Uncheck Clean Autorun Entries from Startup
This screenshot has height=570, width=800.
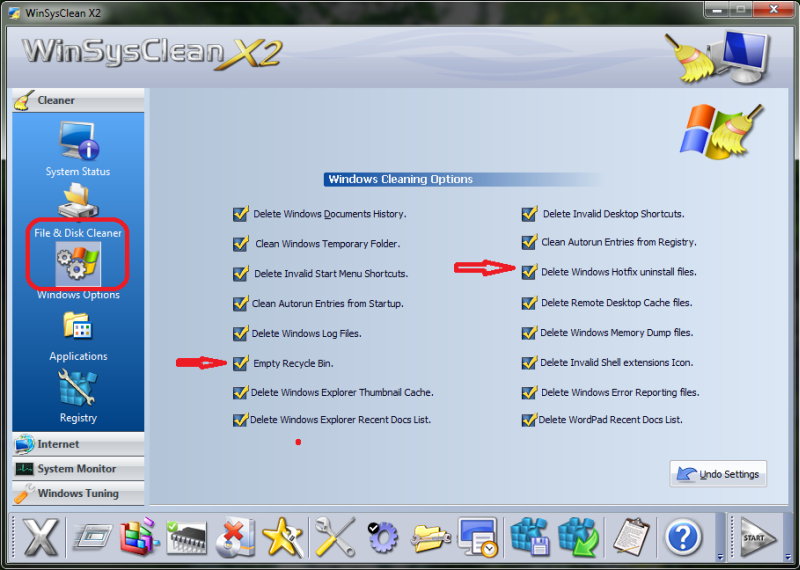click(x=240, y=304)
